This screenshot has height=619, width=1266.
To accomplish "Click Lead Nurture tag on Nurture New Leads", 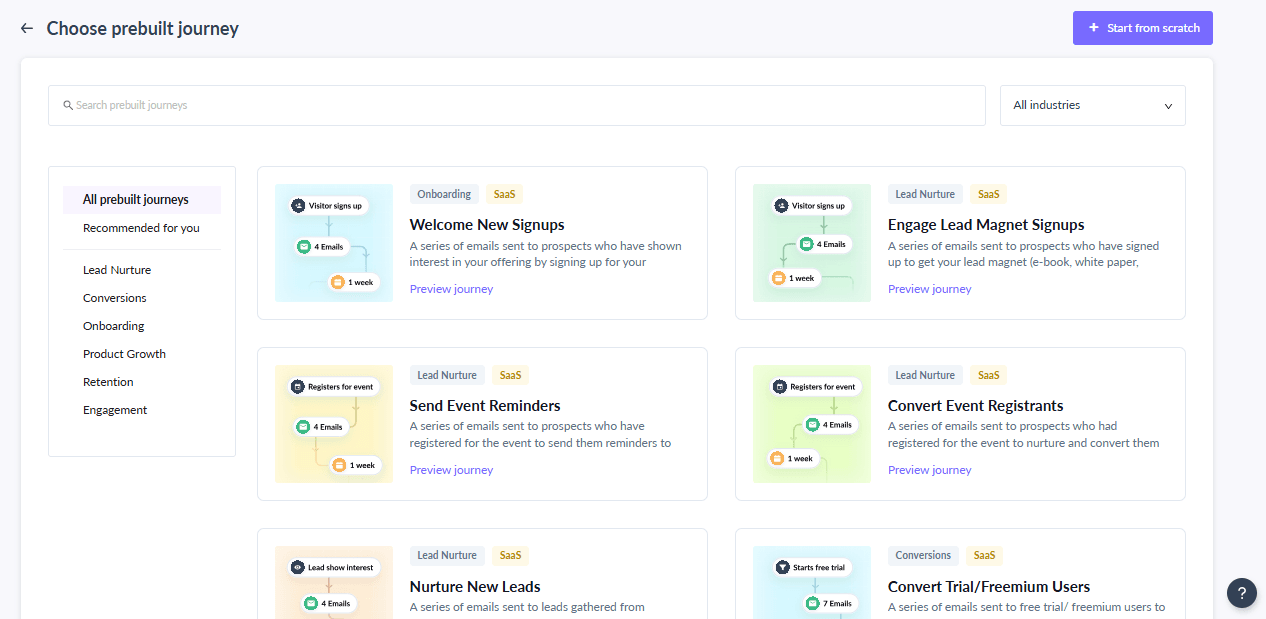I will [447, 555].
